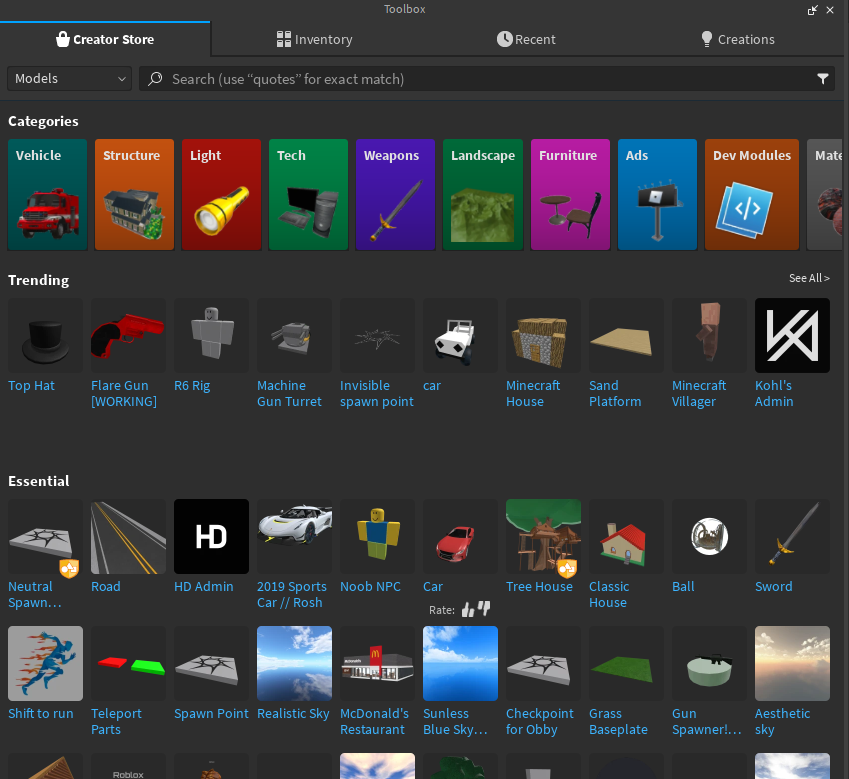This screenshot has width=849, height=779.
Task: Click the McDonald's Restaurant link
Action: (x=374, y=722)
